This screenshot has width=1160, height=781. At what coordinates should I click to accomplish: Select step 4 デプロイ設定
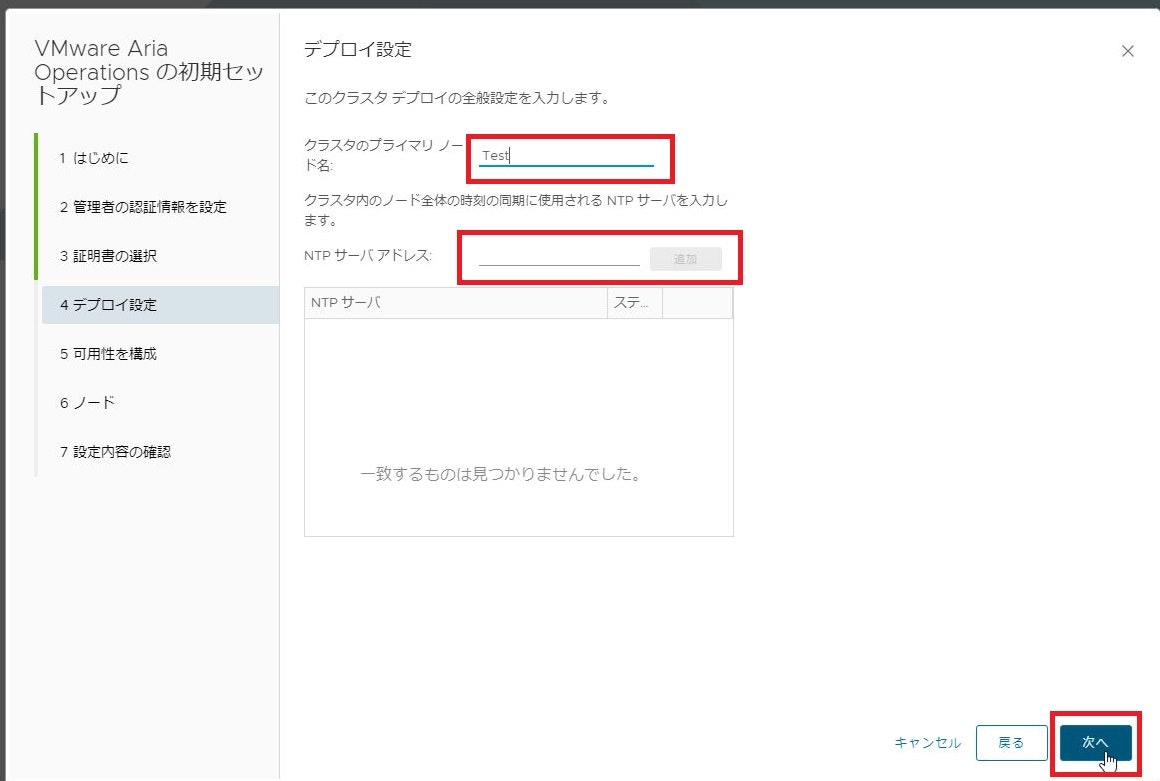pos(161,305)
